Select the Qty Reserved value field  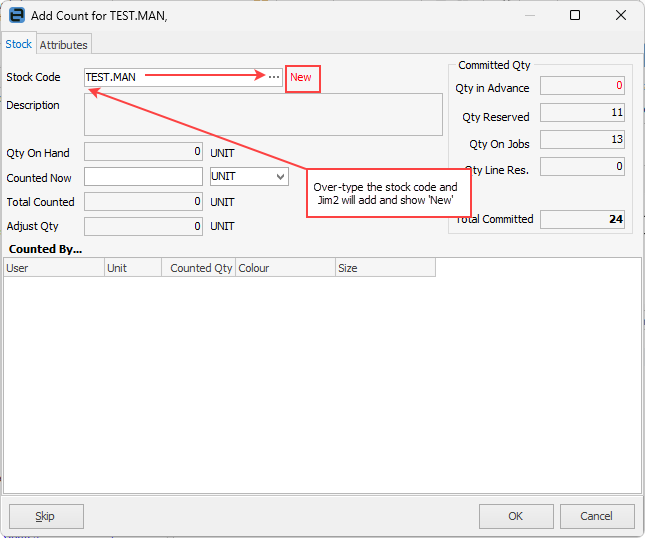582,113
